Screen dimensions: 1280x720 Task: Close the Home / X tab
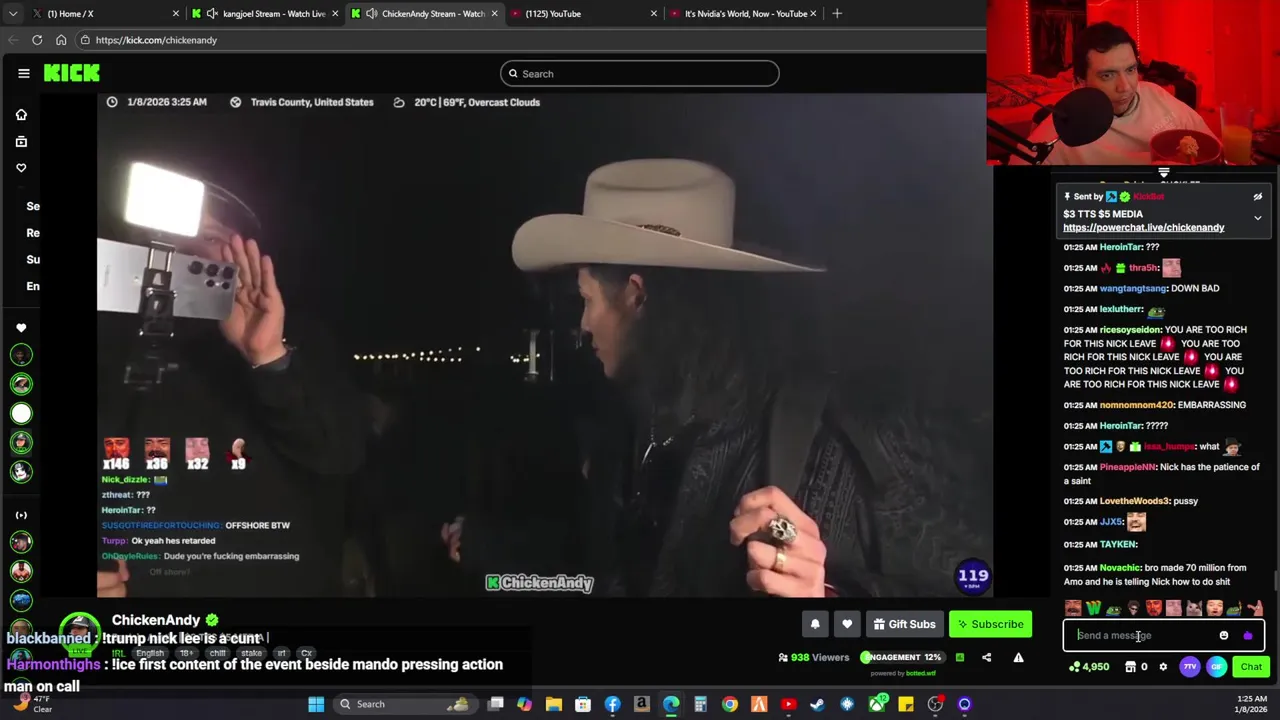click(176, 14)
